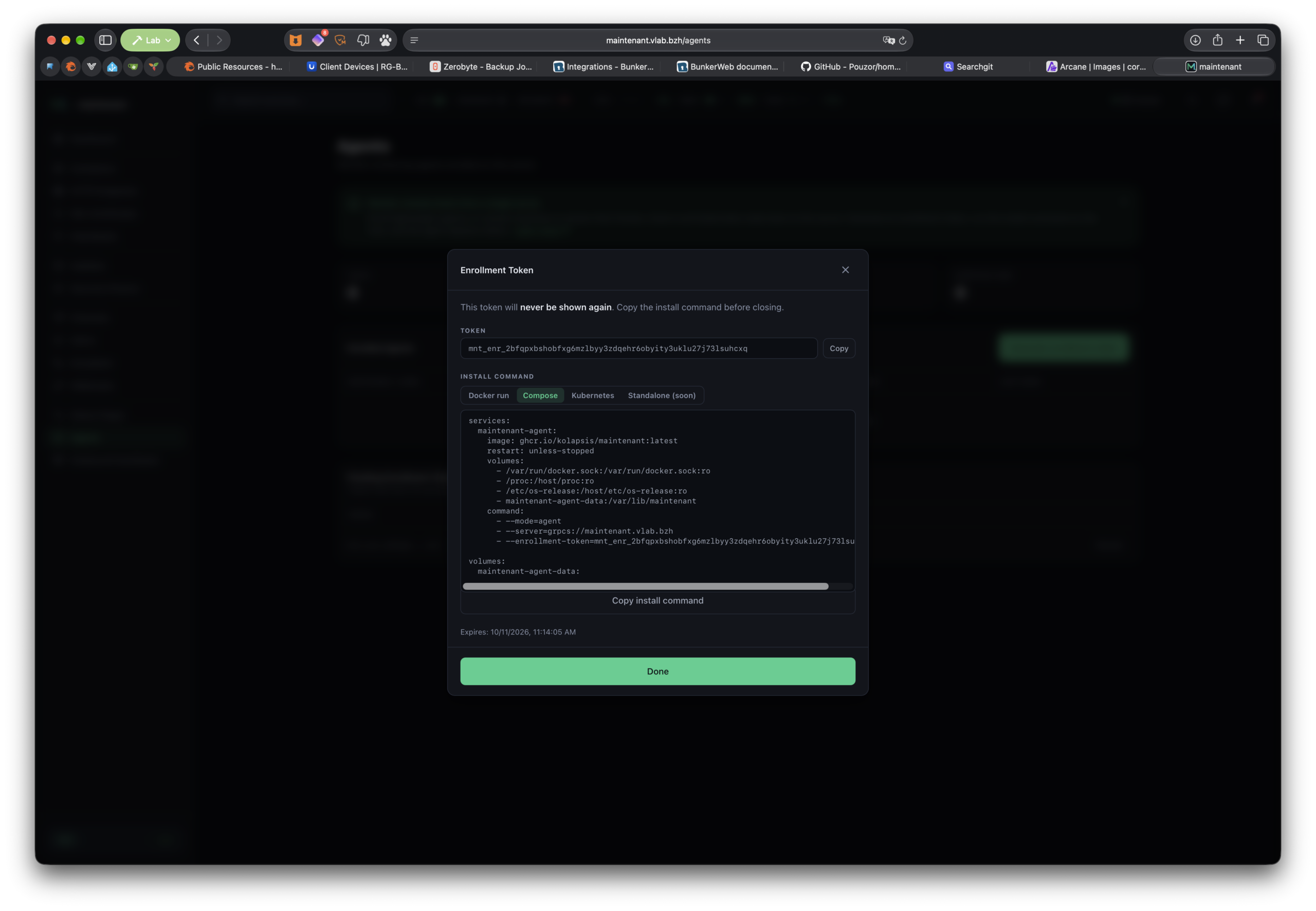Open the Lab profile dropdown

coord(150,40)
